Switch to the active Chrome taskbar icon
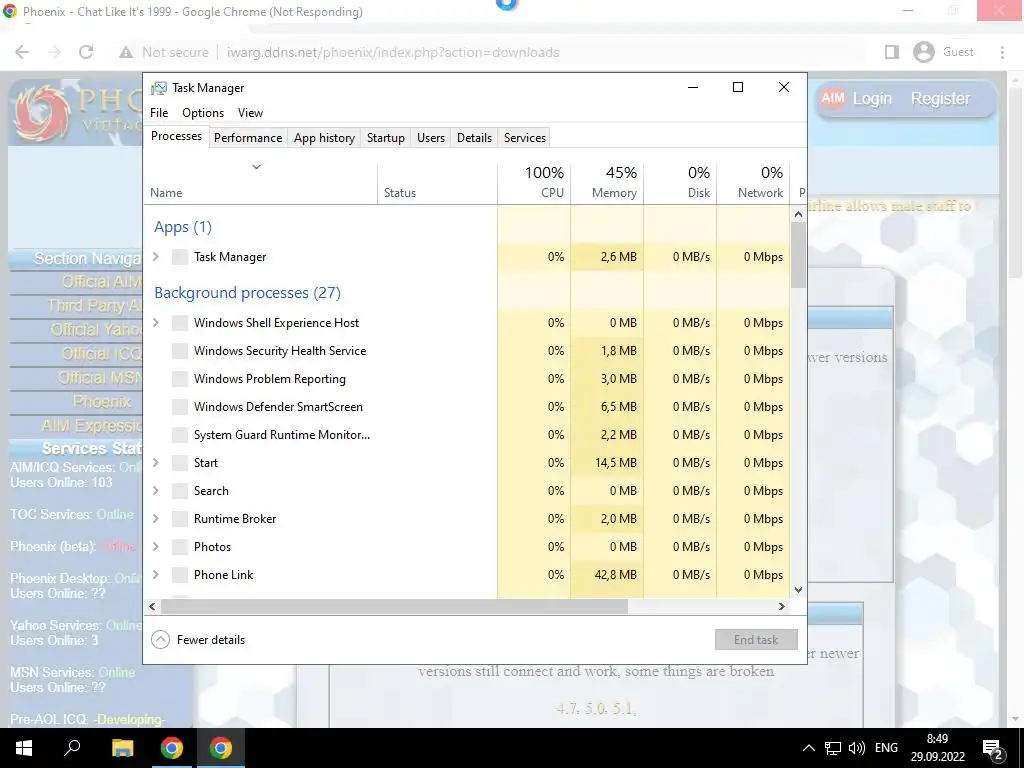The height and width of the screenshot is (768, 1024). pos(221,748)
